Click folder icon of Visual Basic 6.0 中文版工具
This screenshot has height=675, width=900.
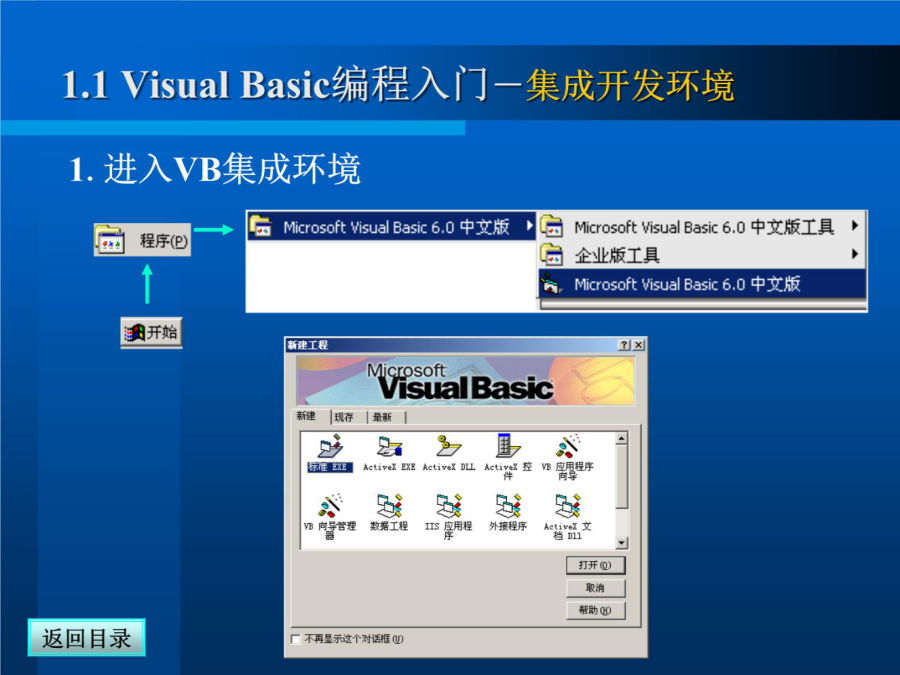[x=552, y=226]
